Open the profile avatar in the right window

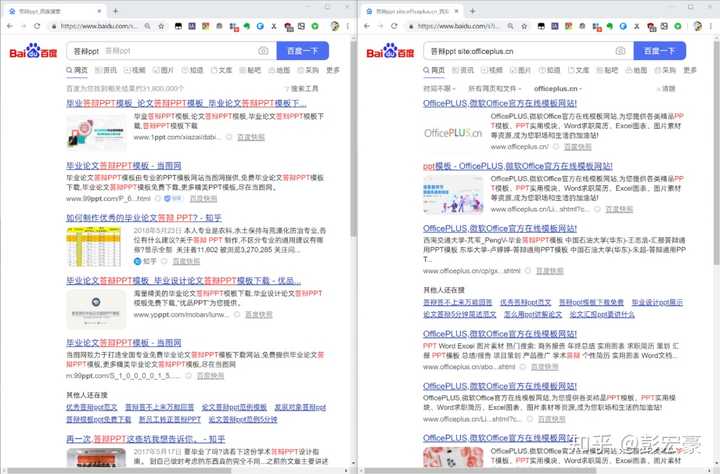point(698,26)
